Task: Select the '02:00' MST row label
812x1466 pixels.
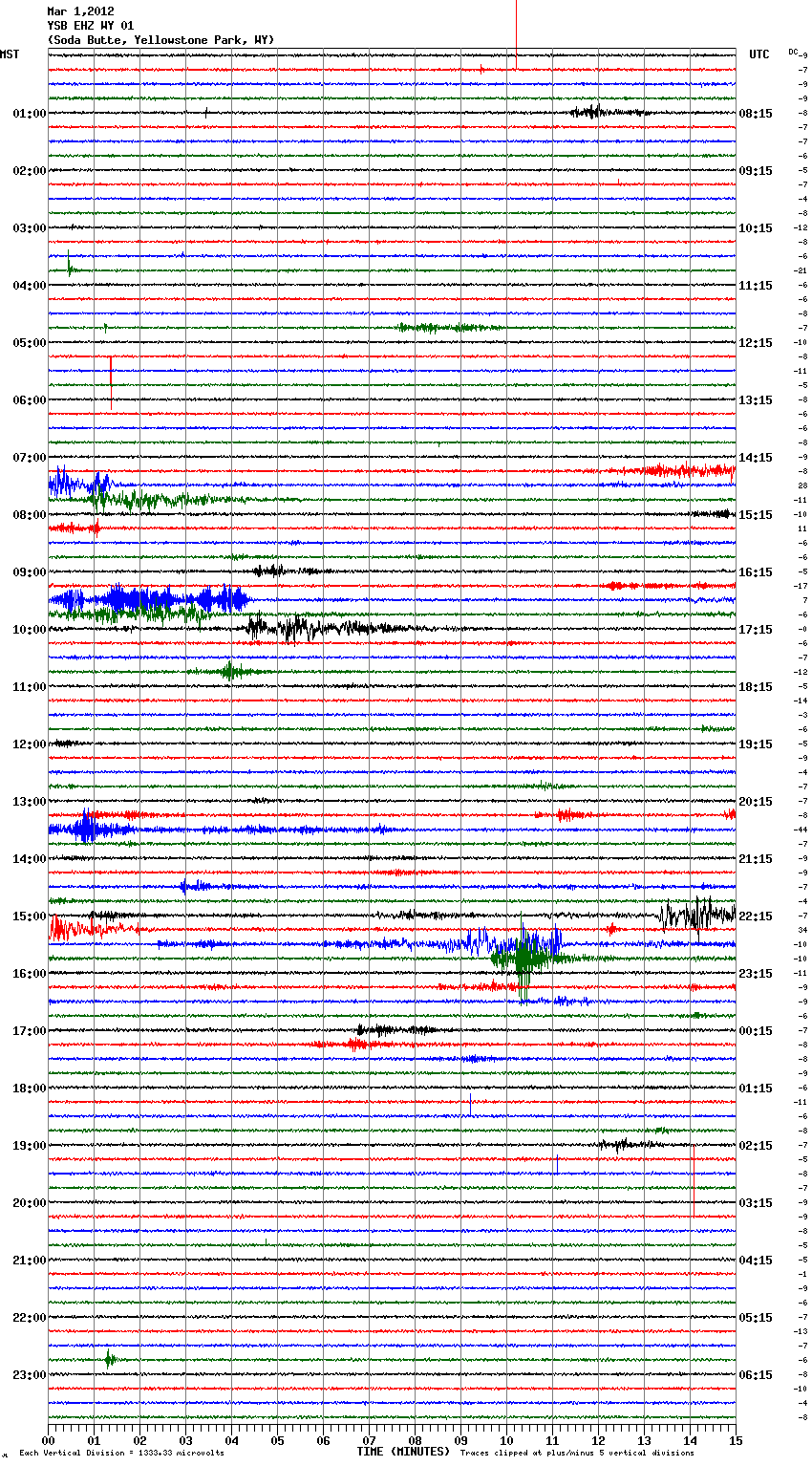Action: pos(30,171)
